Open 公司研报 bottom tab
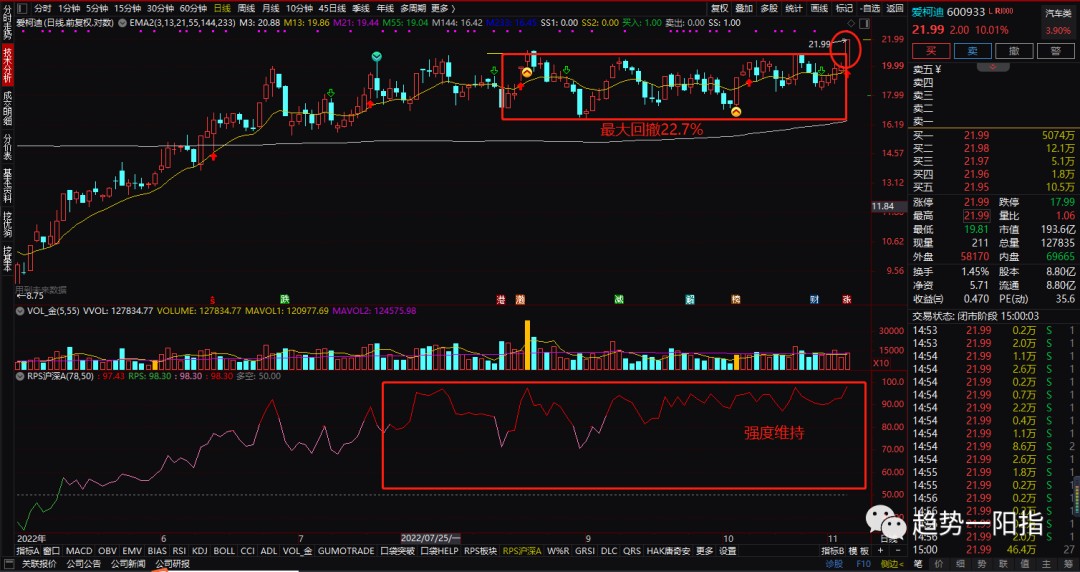 point(172,564)
